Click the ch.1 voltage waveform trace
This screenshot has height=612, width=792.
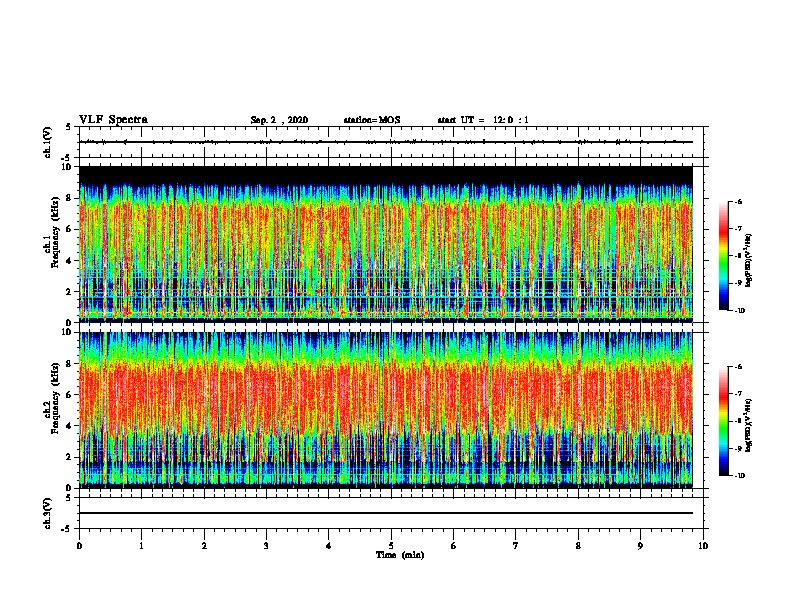386,142
